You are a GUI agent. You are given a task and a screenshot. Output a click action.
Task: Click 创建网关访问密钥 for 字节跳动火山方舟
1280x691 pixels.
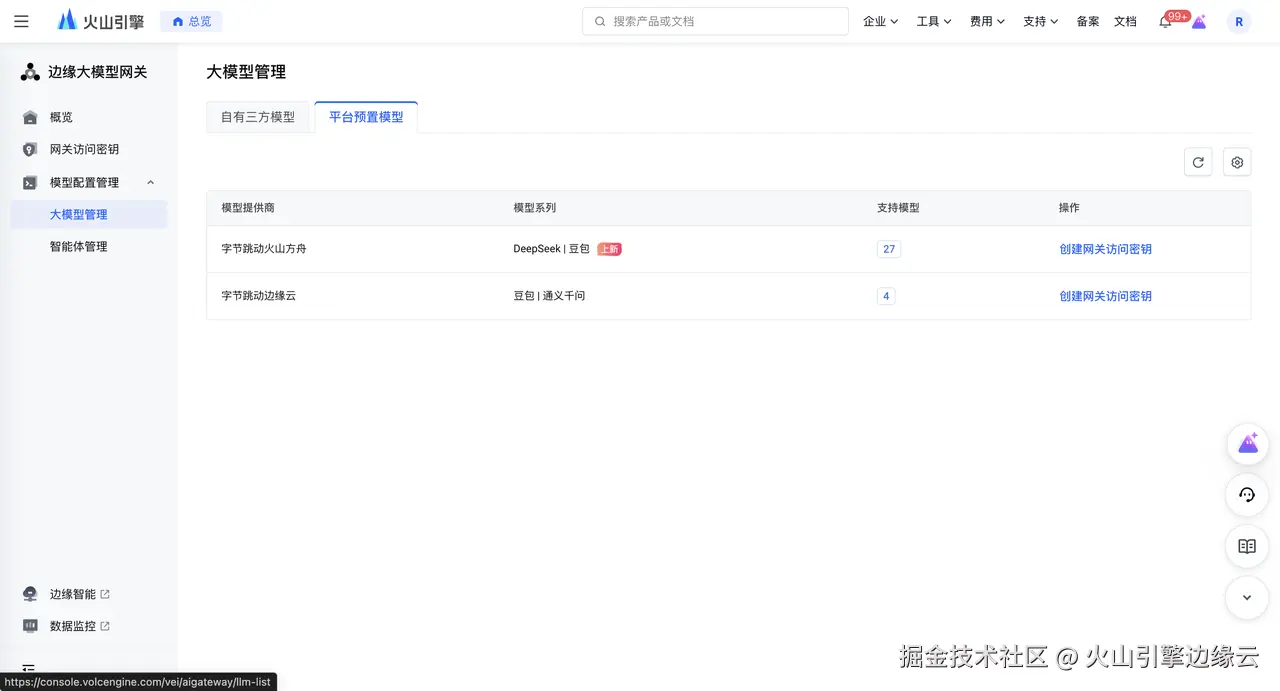[1105, 249]
